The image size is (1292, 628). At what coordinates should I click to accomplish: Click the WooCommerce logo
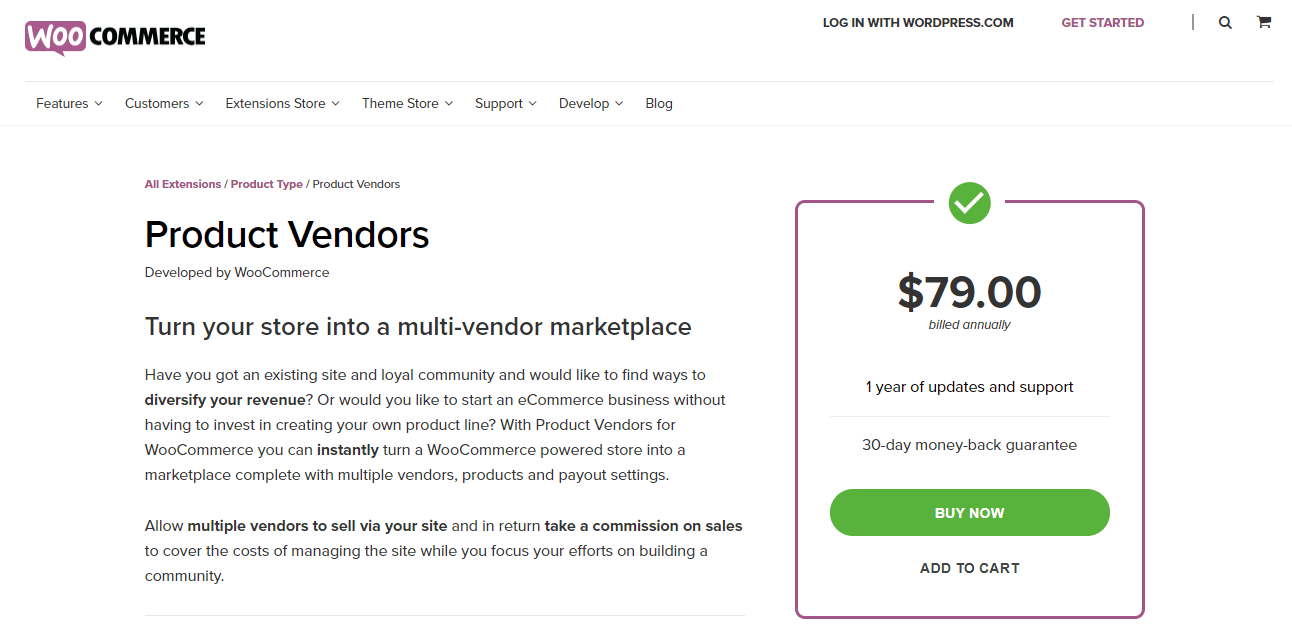[114, 37]
